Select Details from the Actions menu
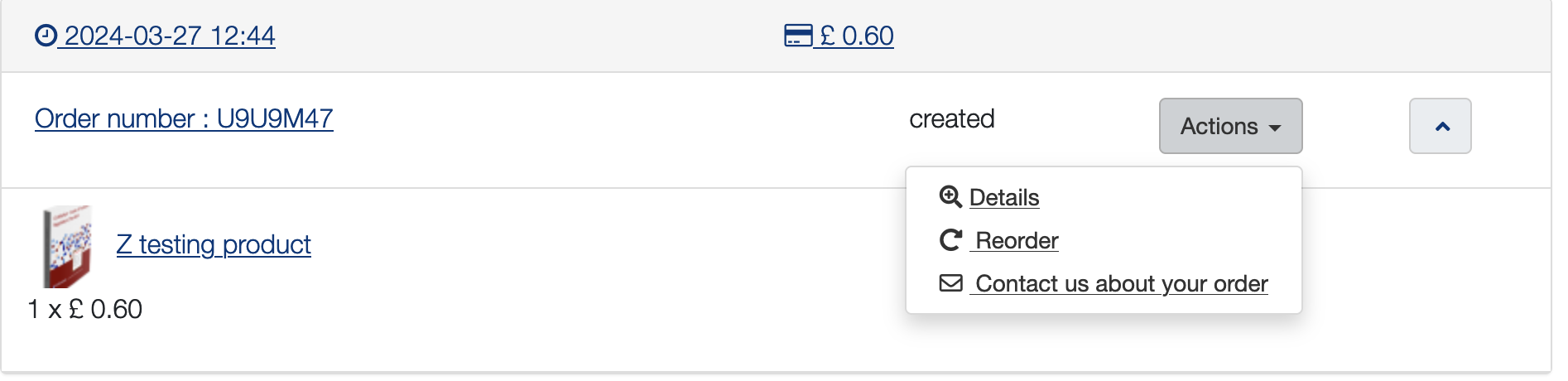1568x381 pixels. (x=1004, y=197)
